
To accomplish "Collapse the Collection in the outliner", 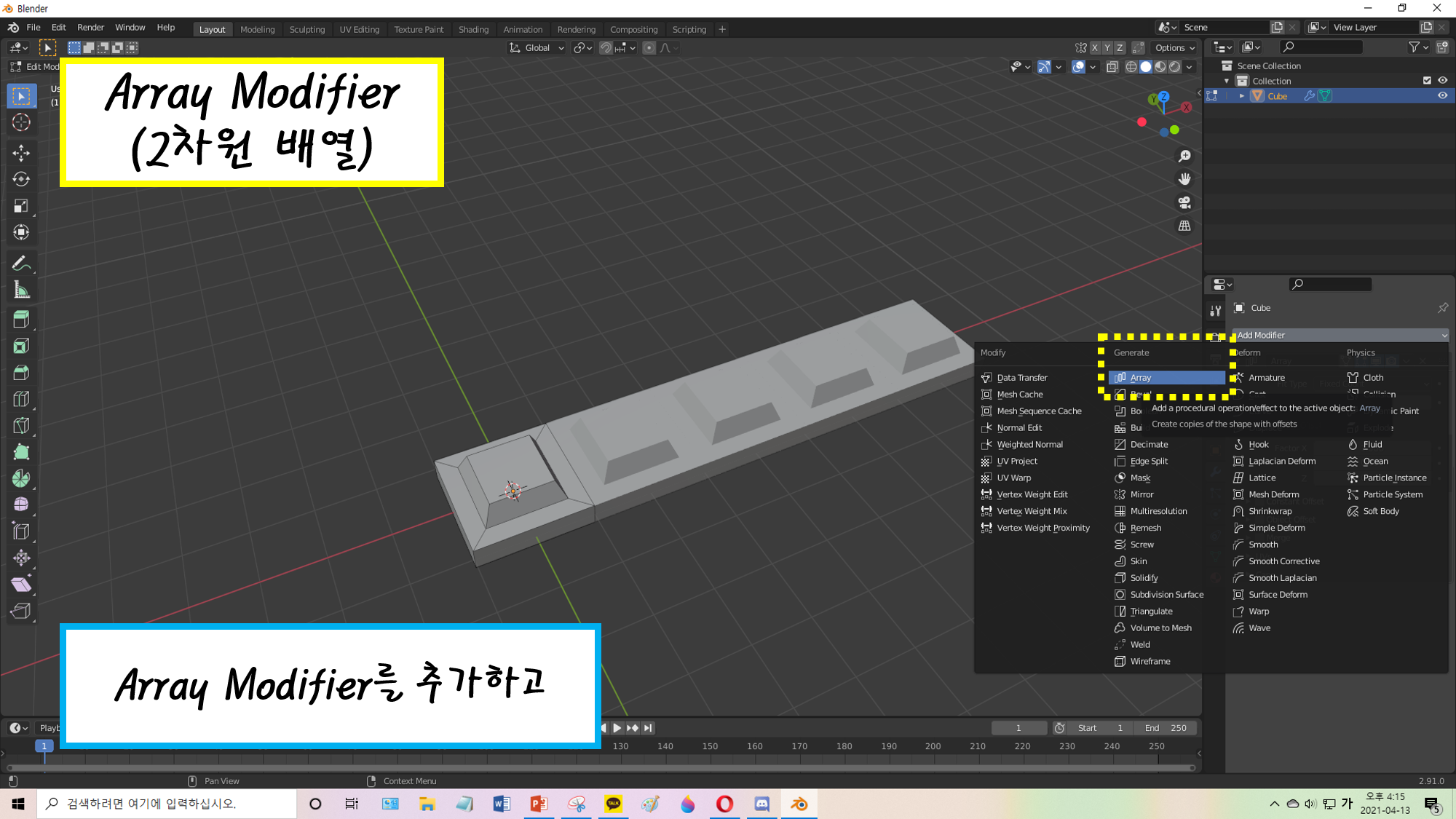I will coord(1226,81).
